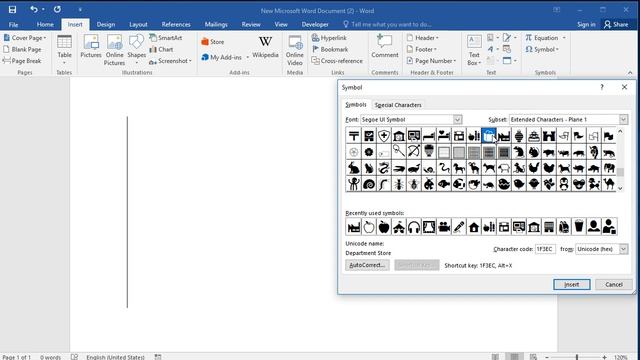Expand the Subset dropdown list

[x=623, y=120]
